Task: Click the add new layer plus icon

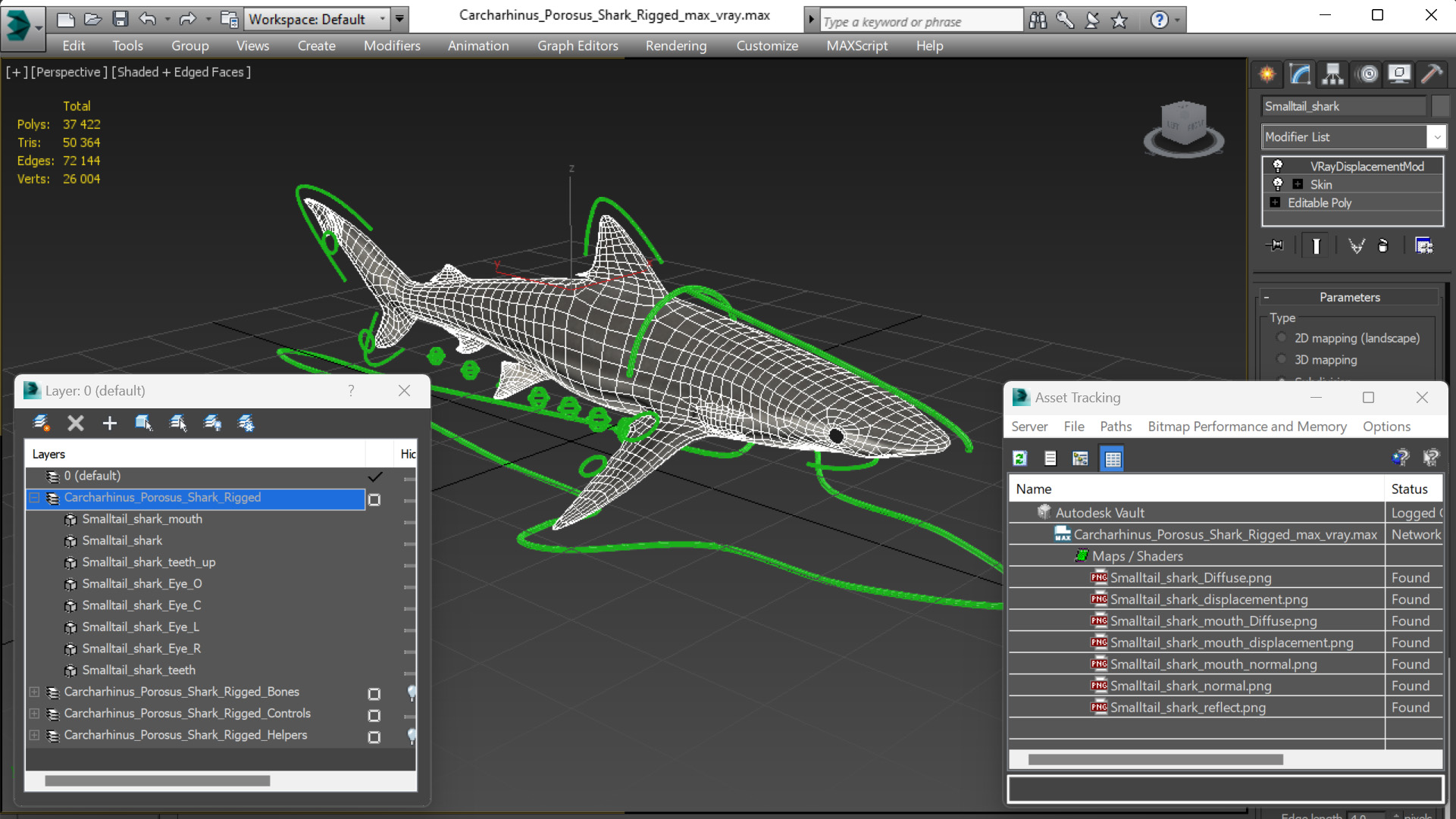Action: click(x=110, y=423)
